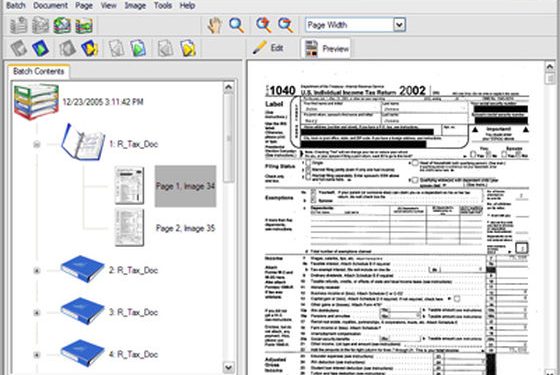The image size is (560, 375).
Task: Click the zoom out magnifier icon
Action: (285, 25)
